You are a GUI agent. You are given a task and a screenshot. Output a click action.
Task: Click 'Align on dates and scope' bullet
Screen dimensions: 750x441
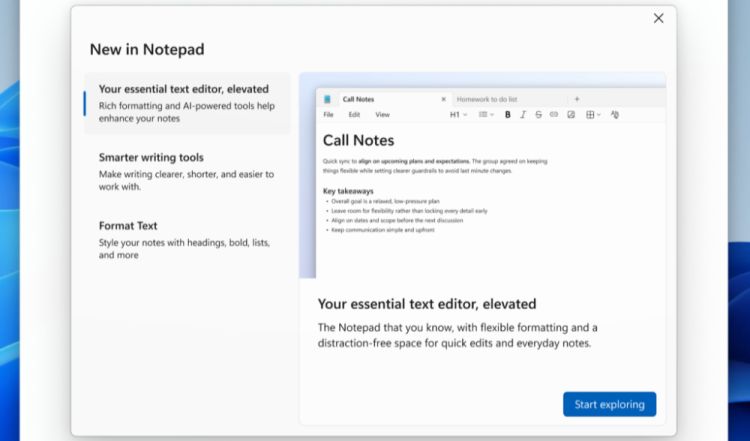click(397, 220)
